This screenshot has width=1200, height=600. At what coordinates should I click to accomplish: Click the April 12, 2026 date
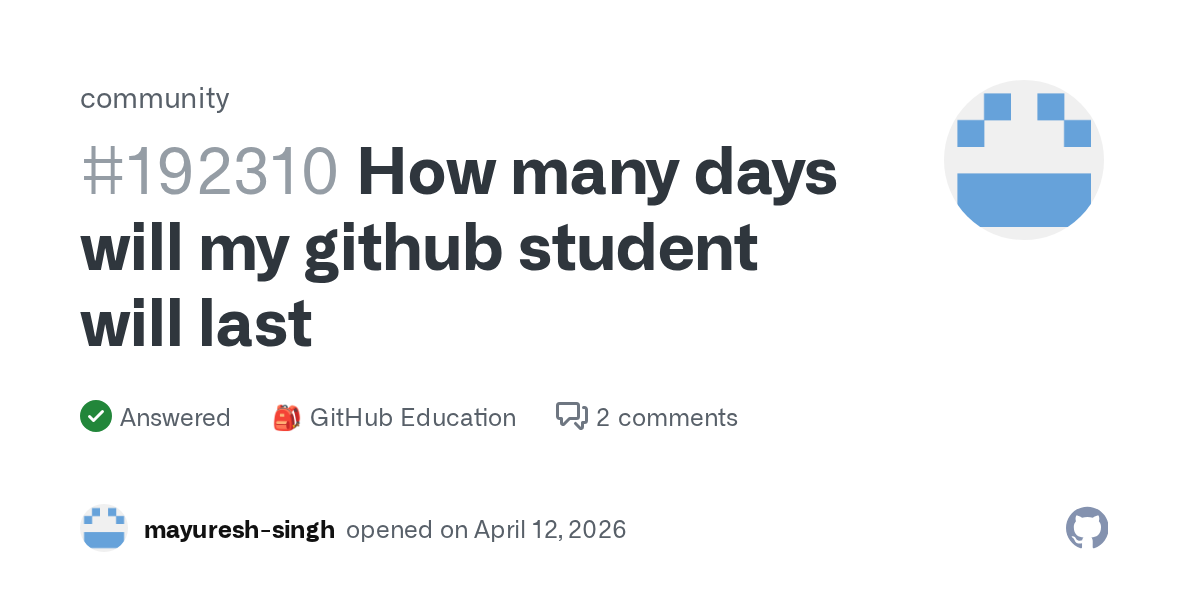click(x=550, y=529)
